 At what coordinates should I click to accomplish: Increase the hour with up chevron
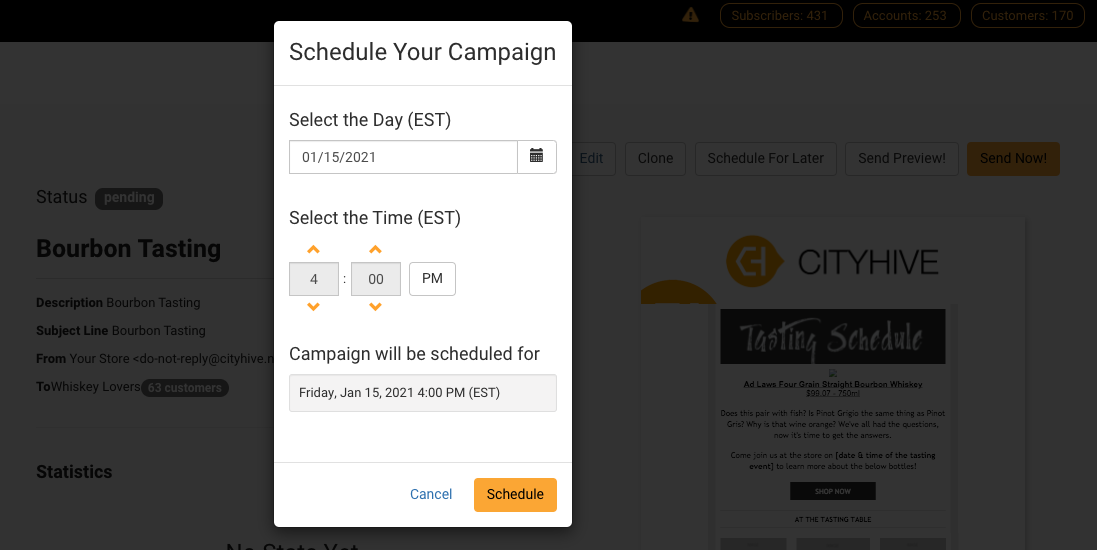click(x=313, y=250)
